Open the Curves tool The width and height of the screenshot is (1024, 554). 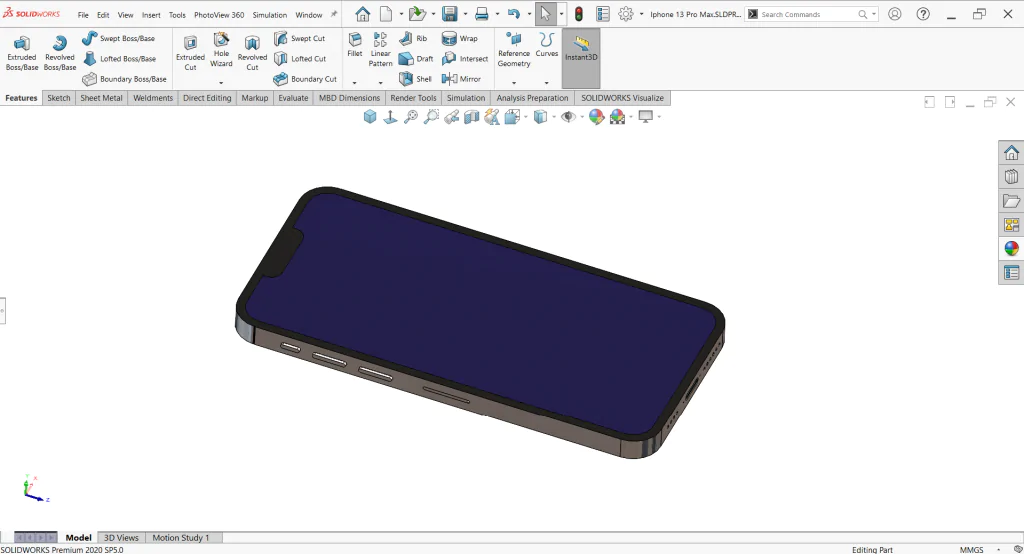coord(547,44)
